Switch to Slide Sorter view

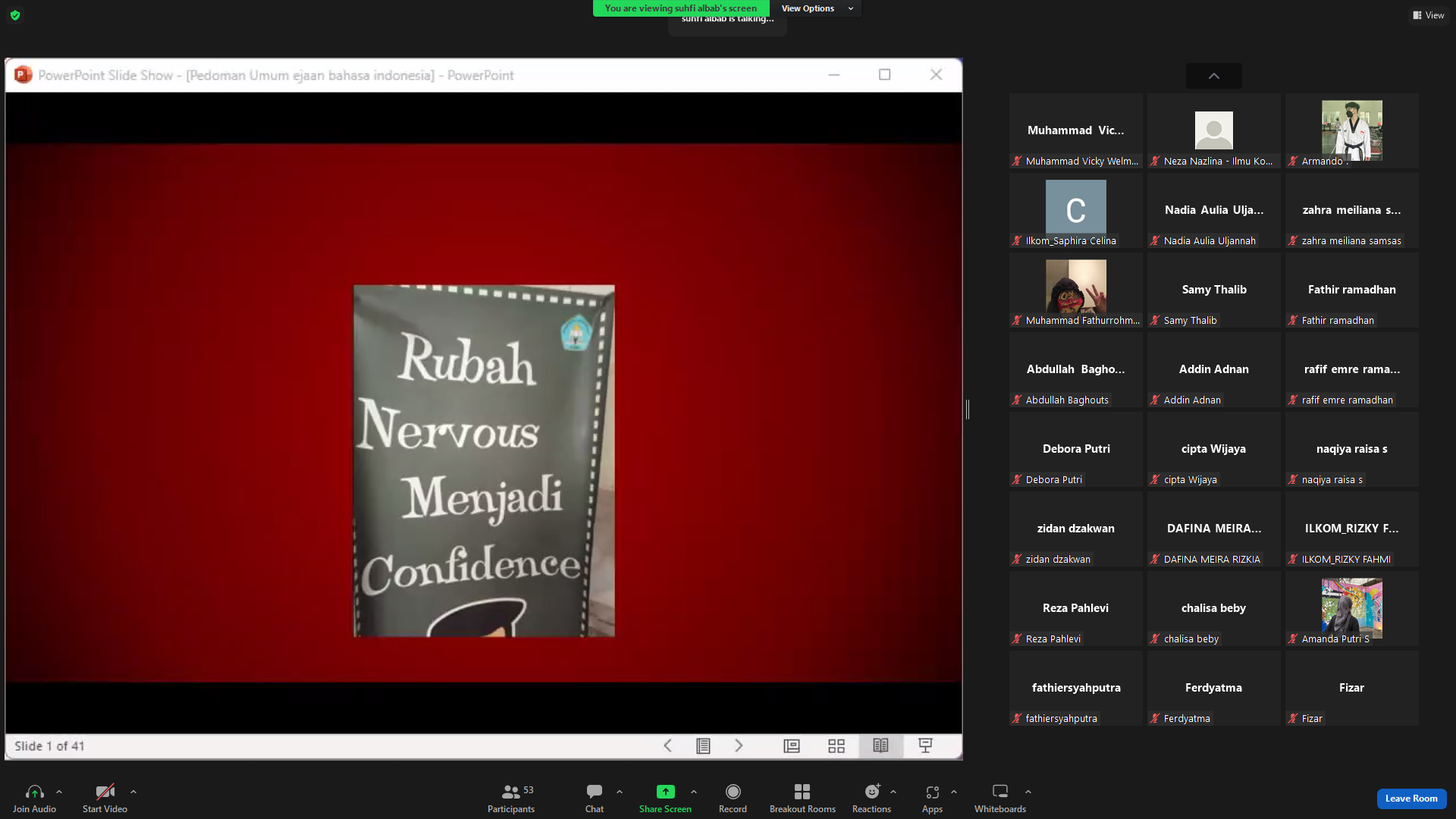836,746
